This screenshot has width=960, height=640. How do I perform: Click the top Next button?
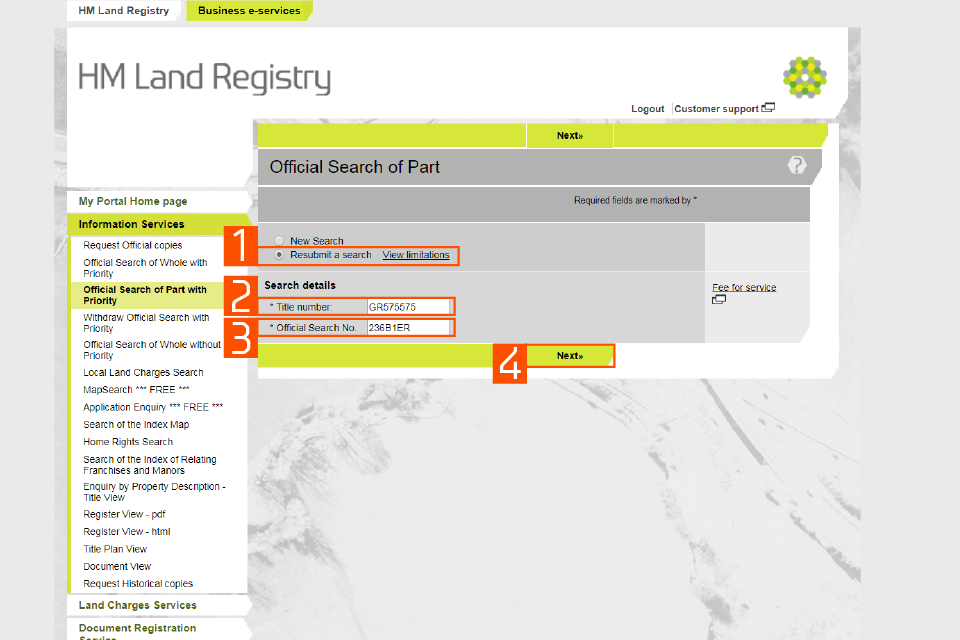click(x=569, y=136)
